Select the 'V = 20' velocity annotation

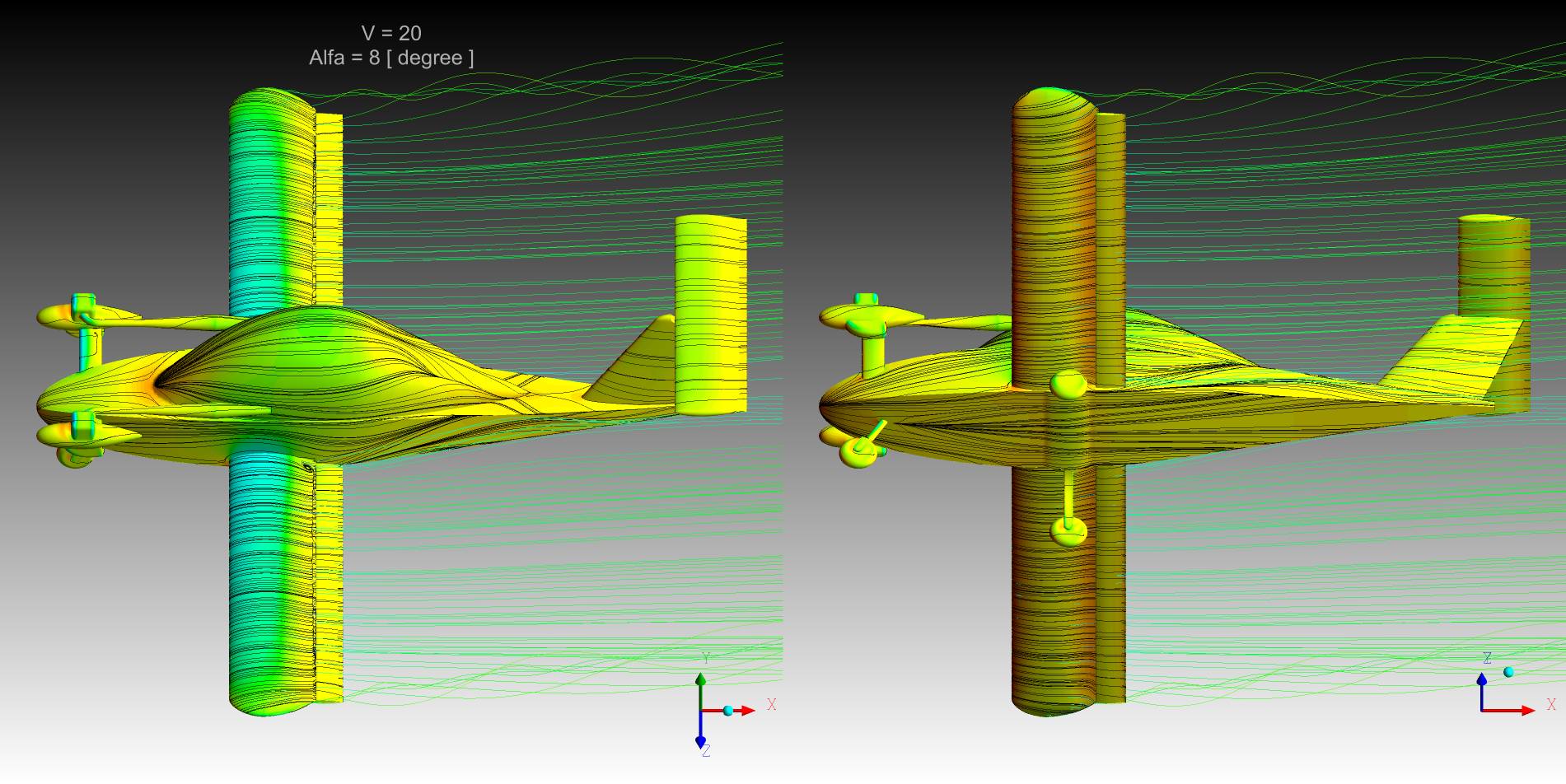[391, 34]
